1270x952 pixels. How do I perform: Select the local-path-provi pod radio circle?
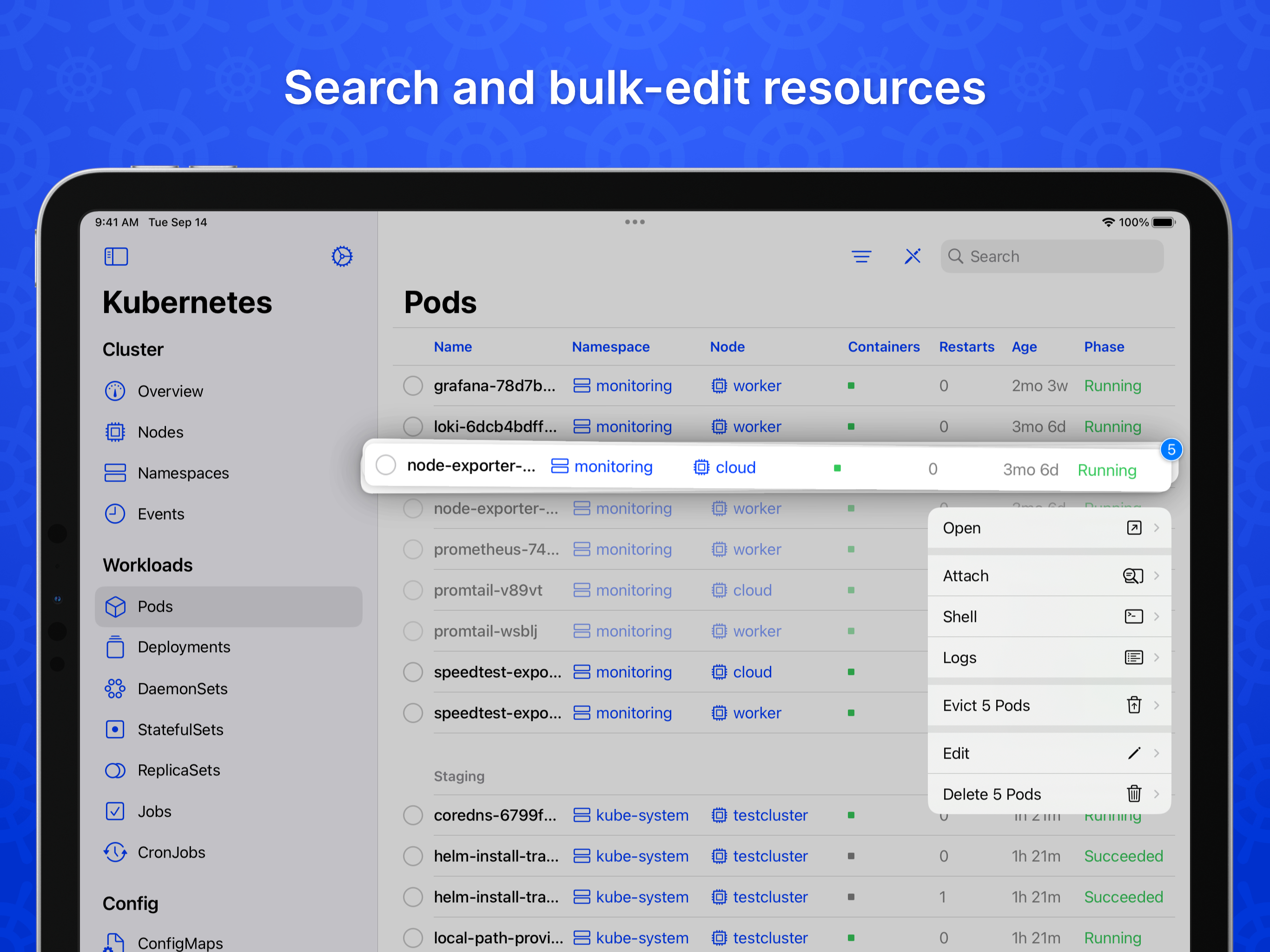pyautogui.click(x=413, y=938)
